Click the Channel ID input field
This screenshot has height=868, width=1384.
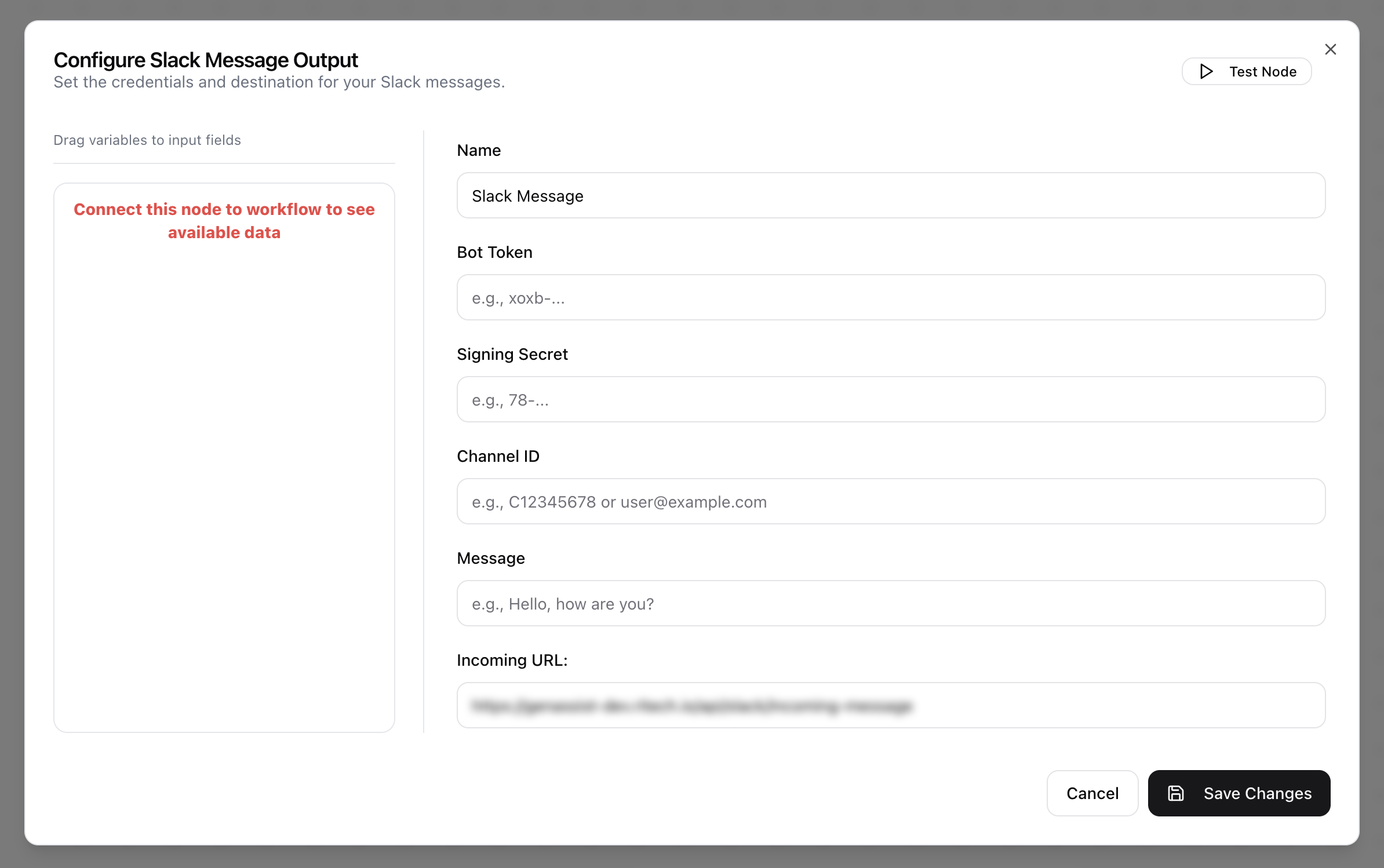[x=891, y=502]
